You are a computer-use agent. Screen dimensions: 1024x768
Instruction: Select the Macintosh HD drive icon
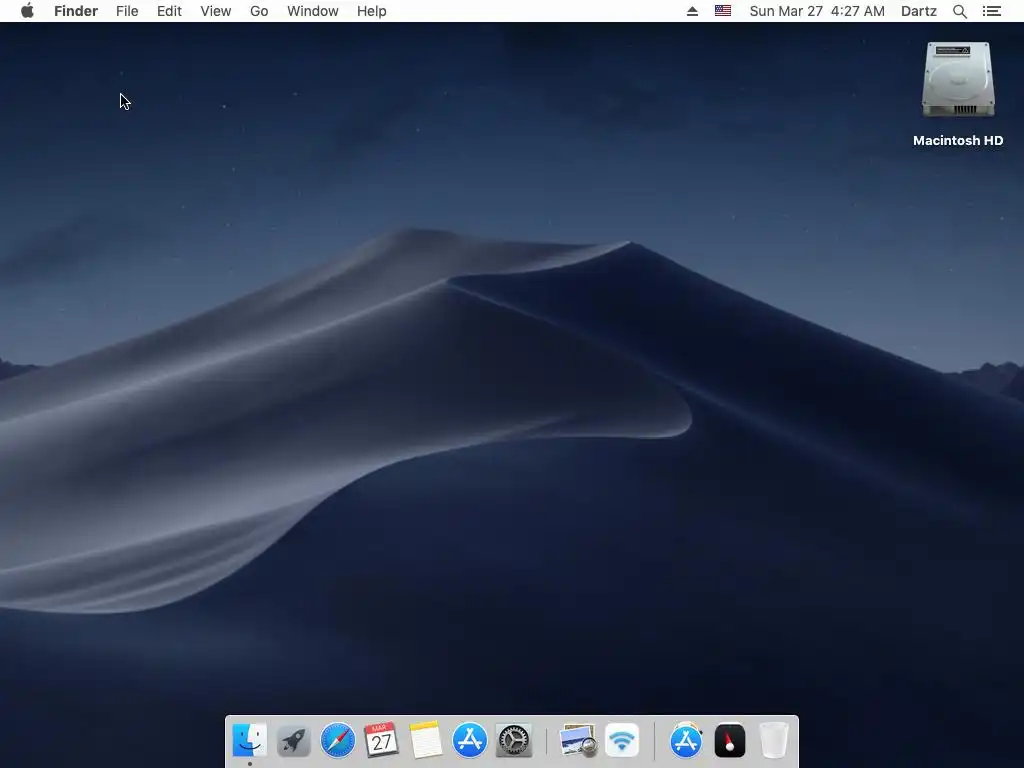[x=958, y=80]
